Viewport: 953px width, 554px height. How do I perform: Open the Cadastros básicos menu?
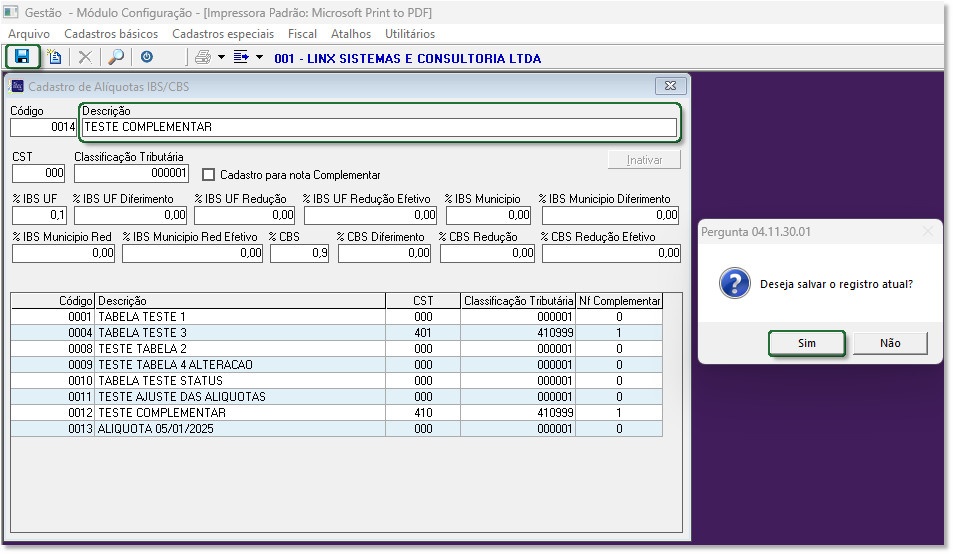pyautogui.click(x=111, y=33)
